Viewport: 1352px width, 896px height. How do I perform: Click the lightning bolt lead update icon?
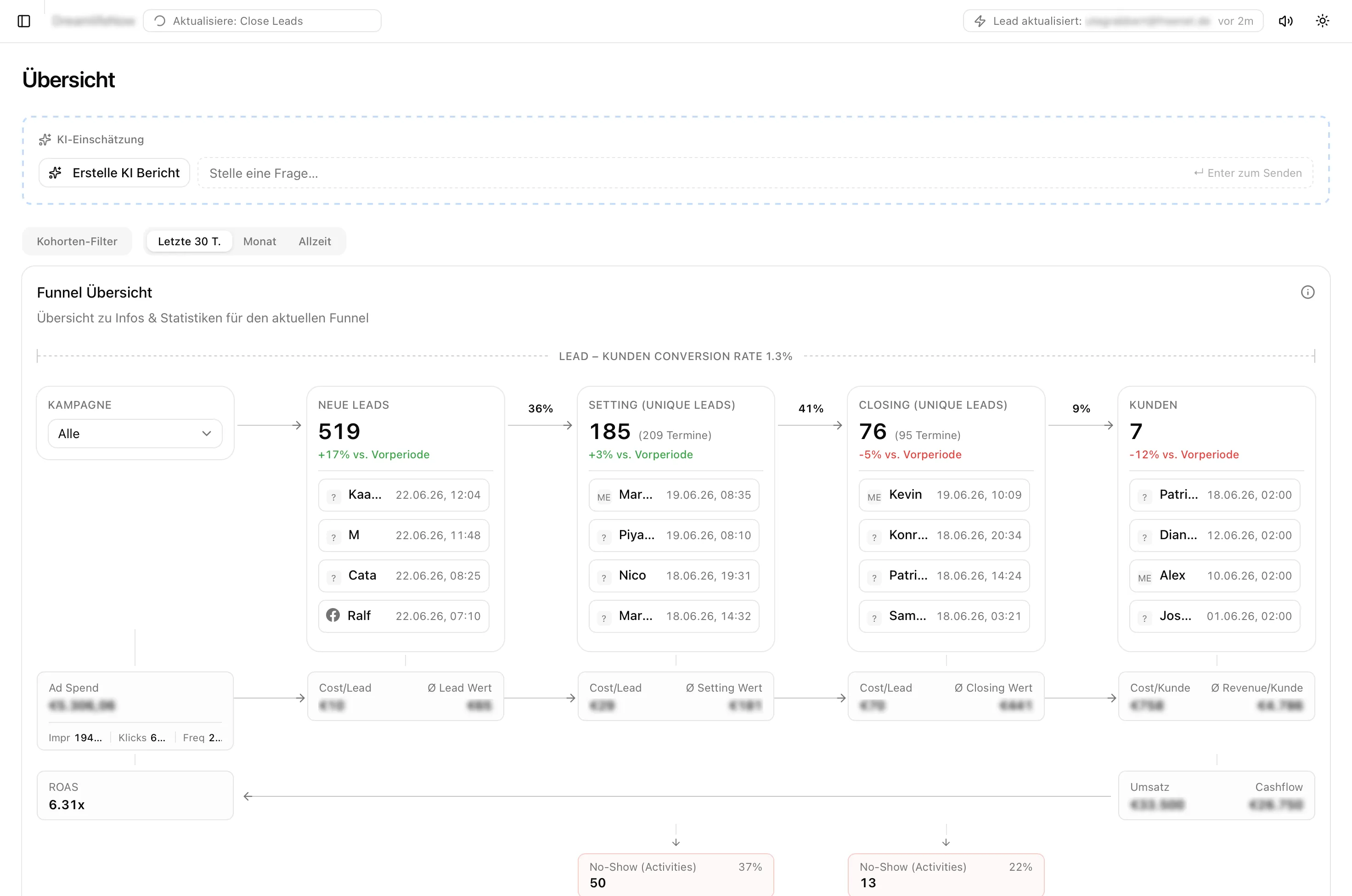980,21
